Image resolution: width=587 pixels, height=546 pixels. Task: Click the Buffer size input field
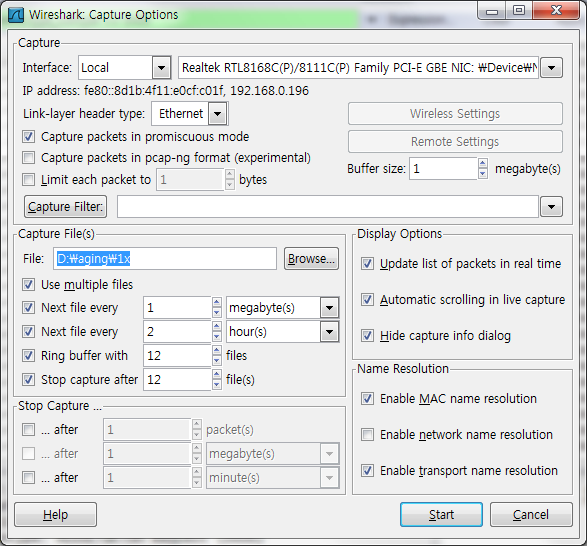[443, 169]
